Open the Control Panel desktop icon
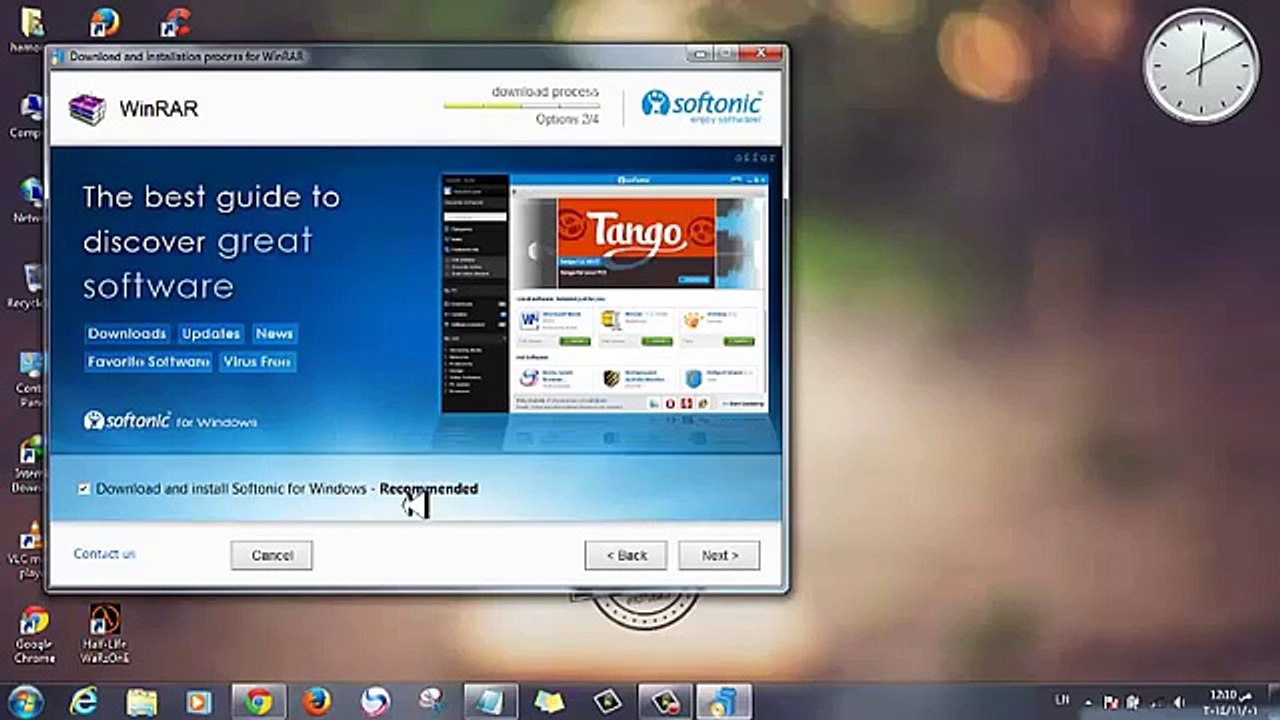Screen dimensions: 1280x720 click(30, 380)
